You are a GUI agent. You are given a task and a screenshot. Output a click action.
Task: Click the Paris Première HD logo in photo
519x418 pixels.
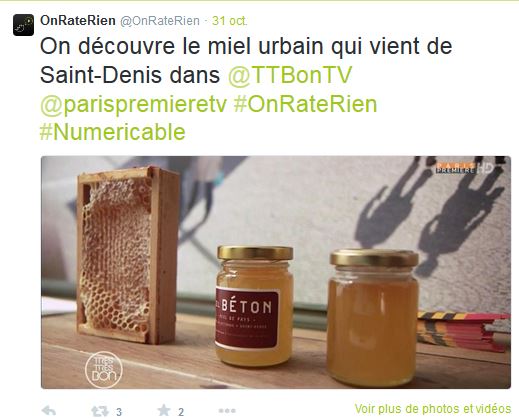tap(464, 168)
